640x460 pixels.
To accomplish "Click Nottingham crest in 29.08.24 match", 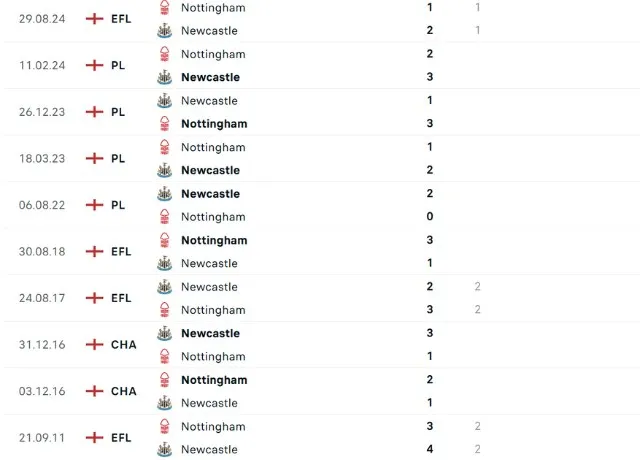I will tap(164, 7).
